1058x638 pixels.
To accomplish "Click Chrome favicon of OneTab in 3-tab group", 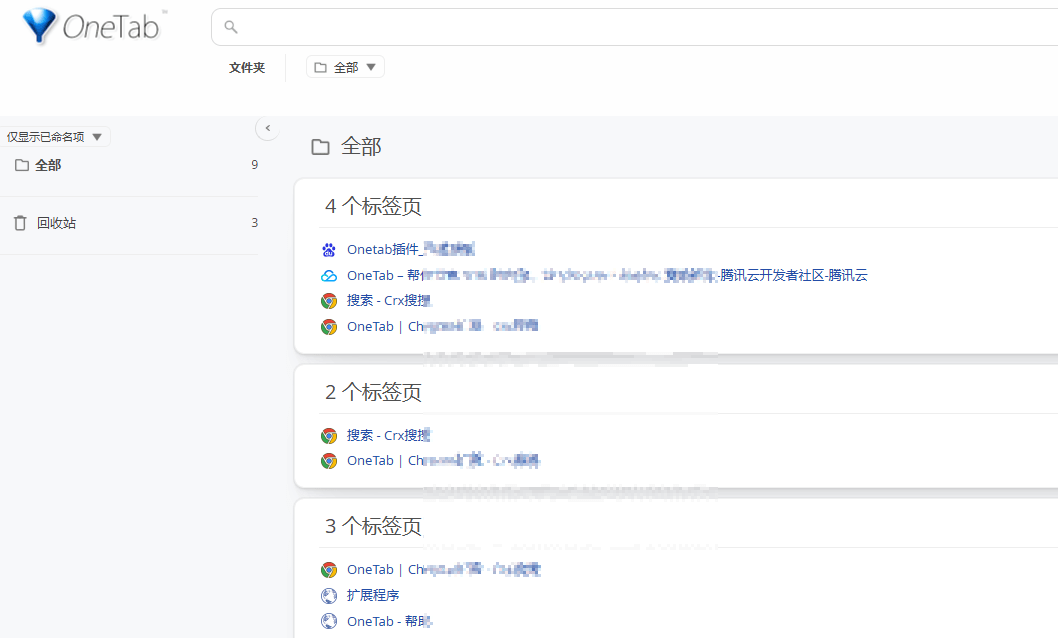I will point(329,570).
